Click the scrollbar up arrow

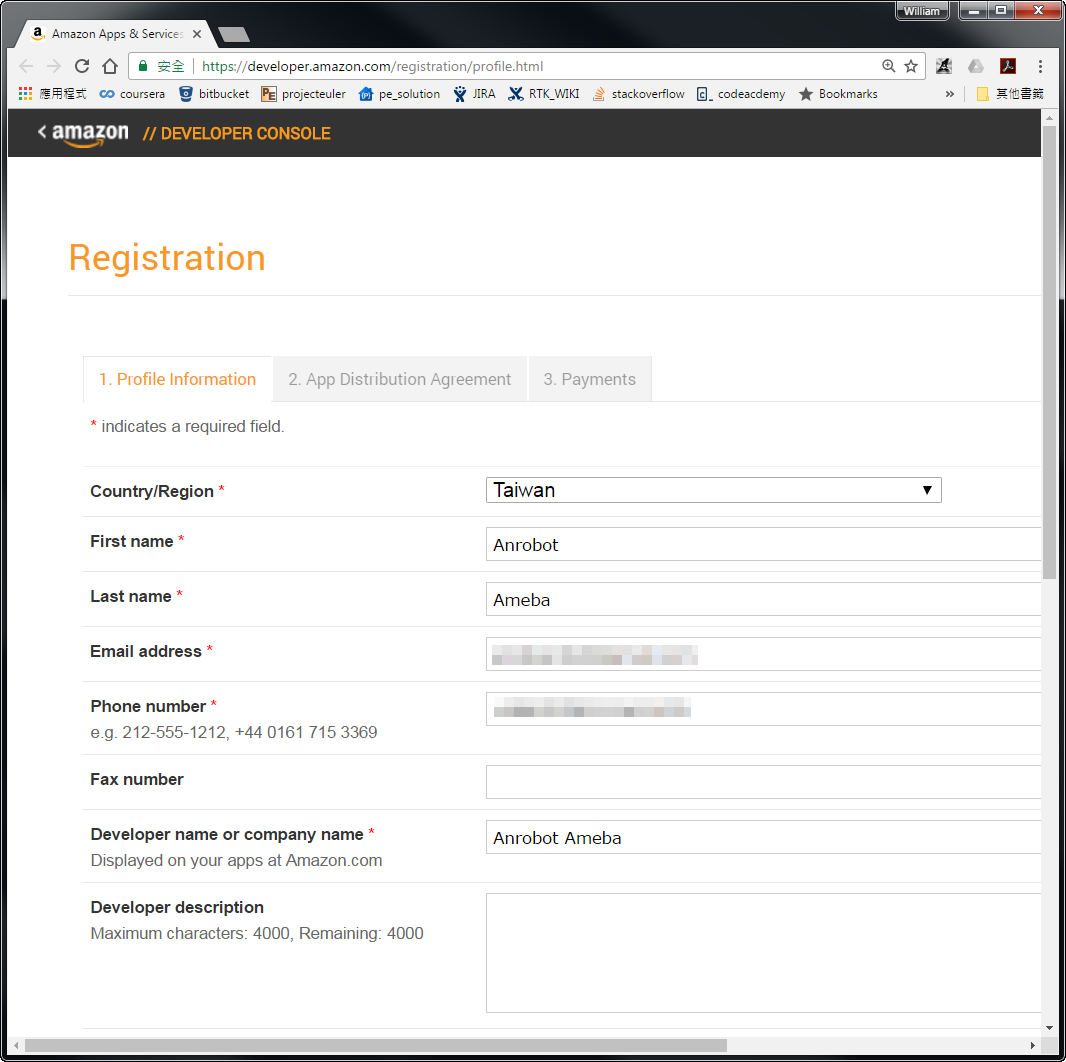click(x=1049, y=118)
